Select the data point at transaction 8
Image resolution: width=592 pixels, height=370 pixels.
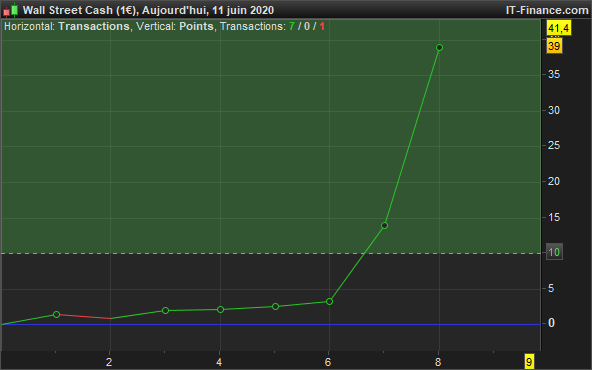tap(439, 48)
